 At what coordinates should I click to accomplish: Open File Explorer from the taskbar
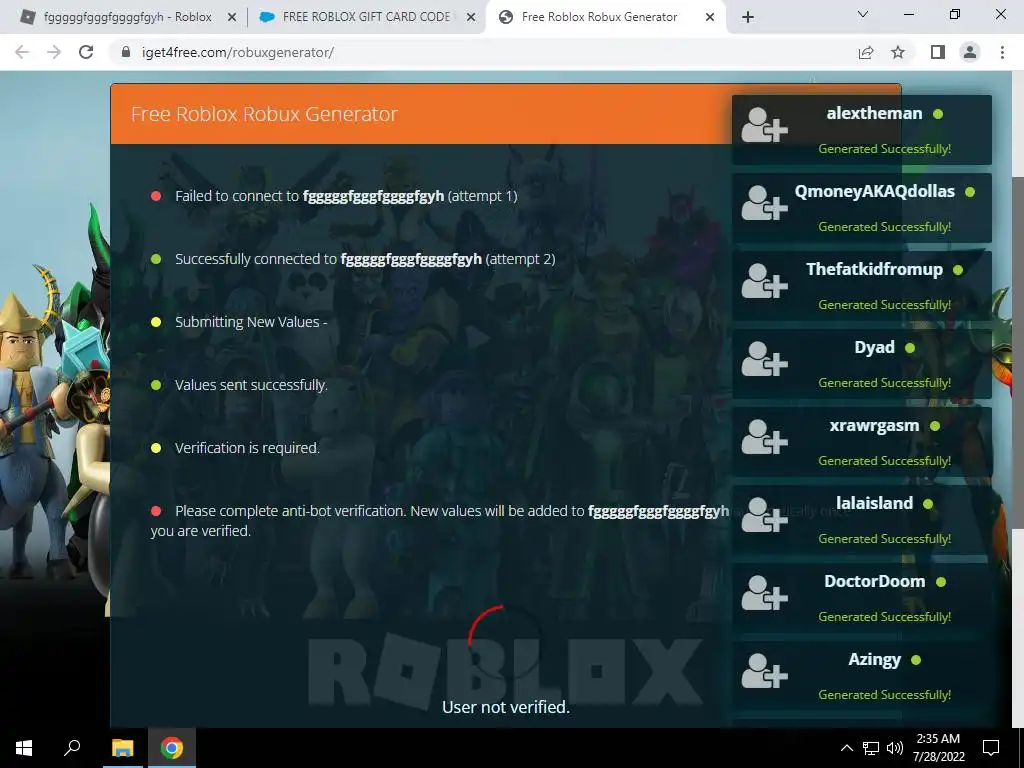click(x=122, y=748)
